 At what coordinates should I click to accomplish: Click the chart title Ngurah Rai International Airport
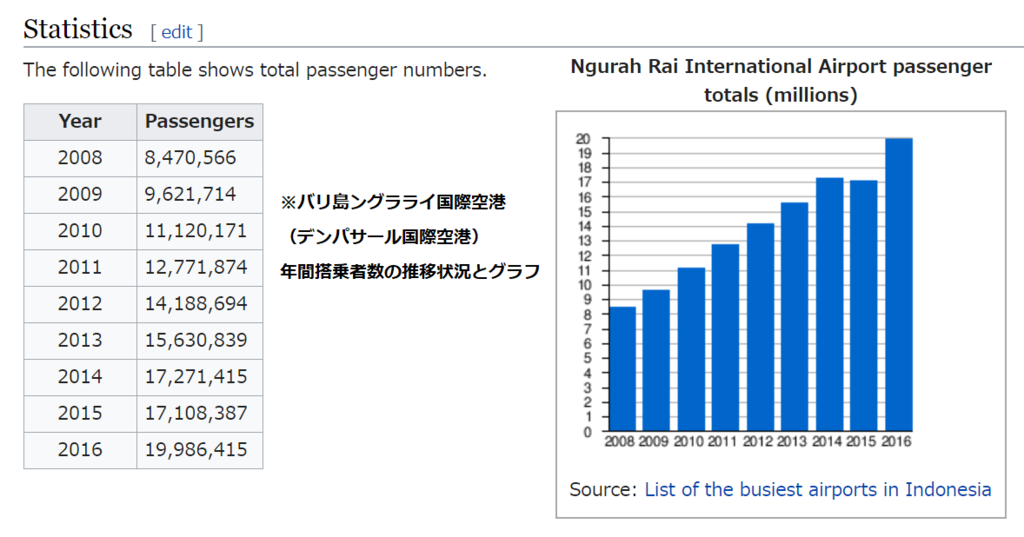pos(781,80)
